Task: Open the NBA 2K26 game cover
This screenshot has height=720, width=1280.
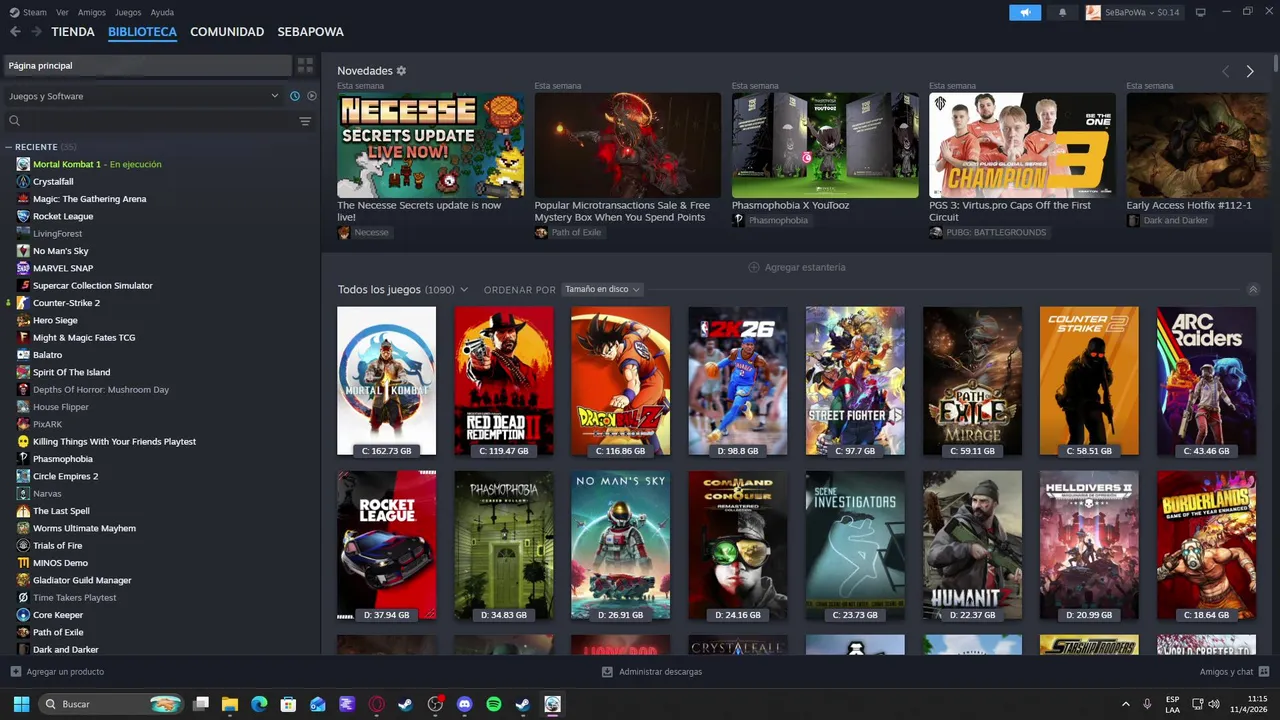Action: click(738, 381)
